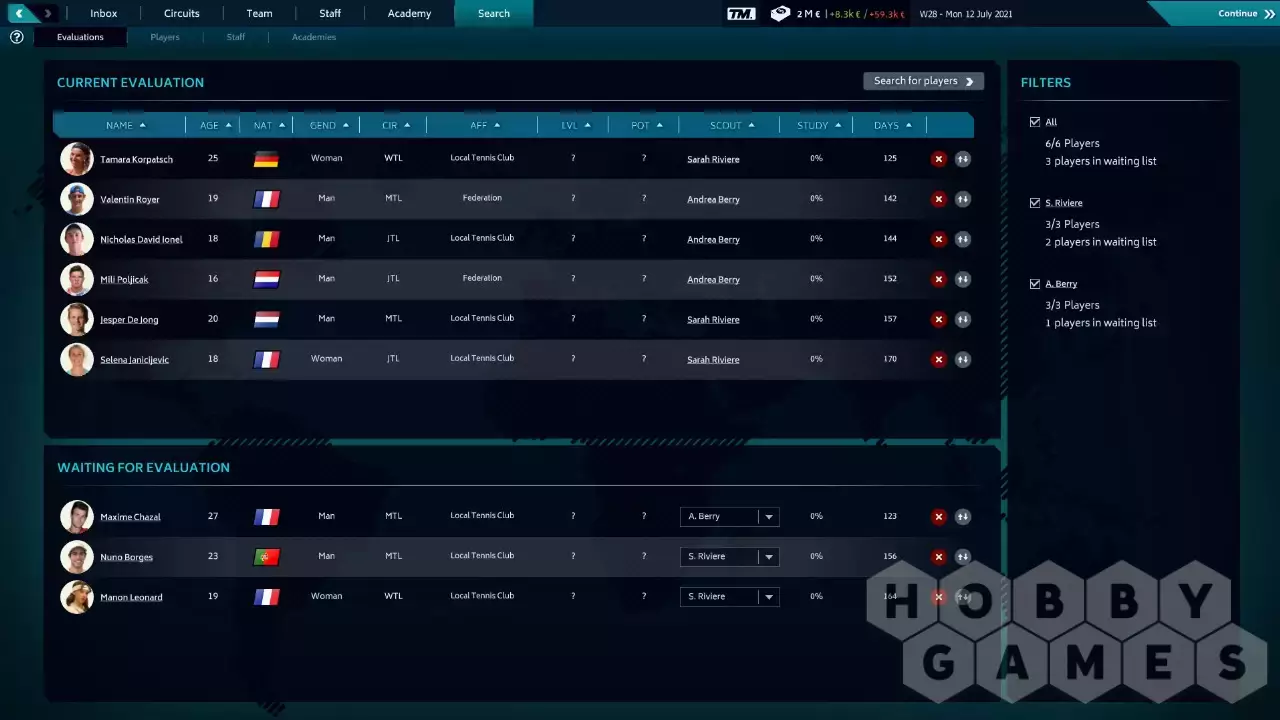The image size is (1280, 720).
Task: Click the swap arrows icon for Nuno Borges
Action: click(x=962, y=557)
